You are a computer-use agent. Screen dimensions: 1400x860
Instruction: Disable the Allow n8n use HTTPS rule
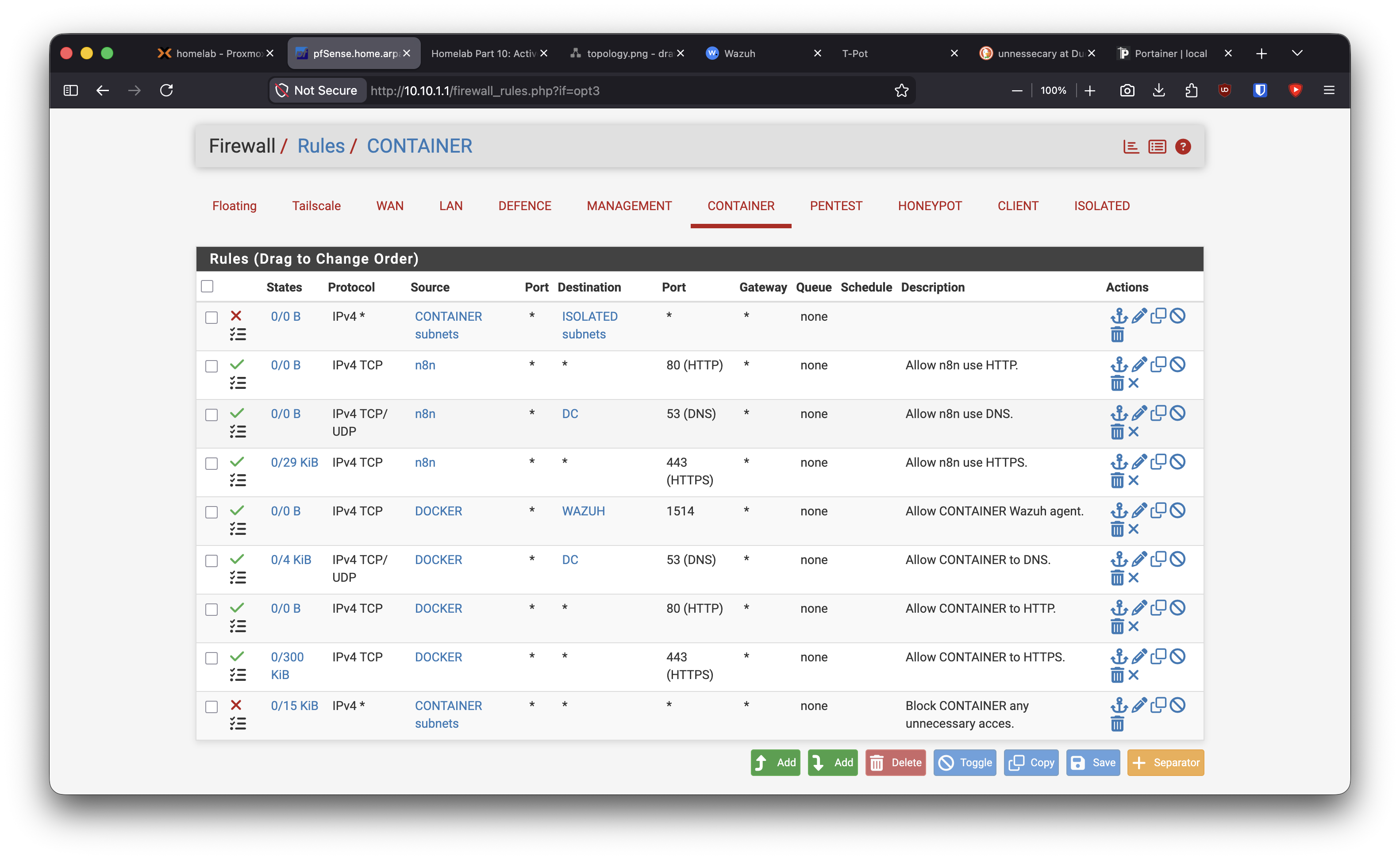[1177, 462]
